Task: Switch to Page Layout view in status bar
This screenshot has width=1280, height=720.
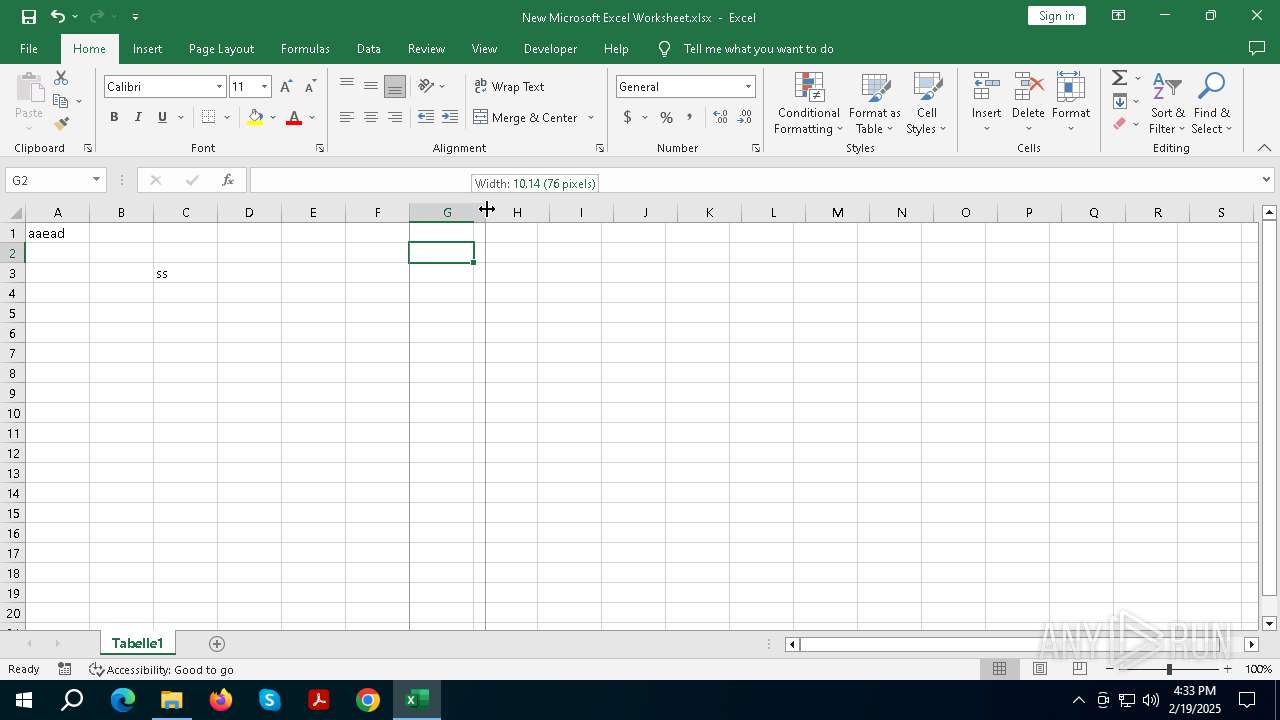Action: coord(1040,669)
